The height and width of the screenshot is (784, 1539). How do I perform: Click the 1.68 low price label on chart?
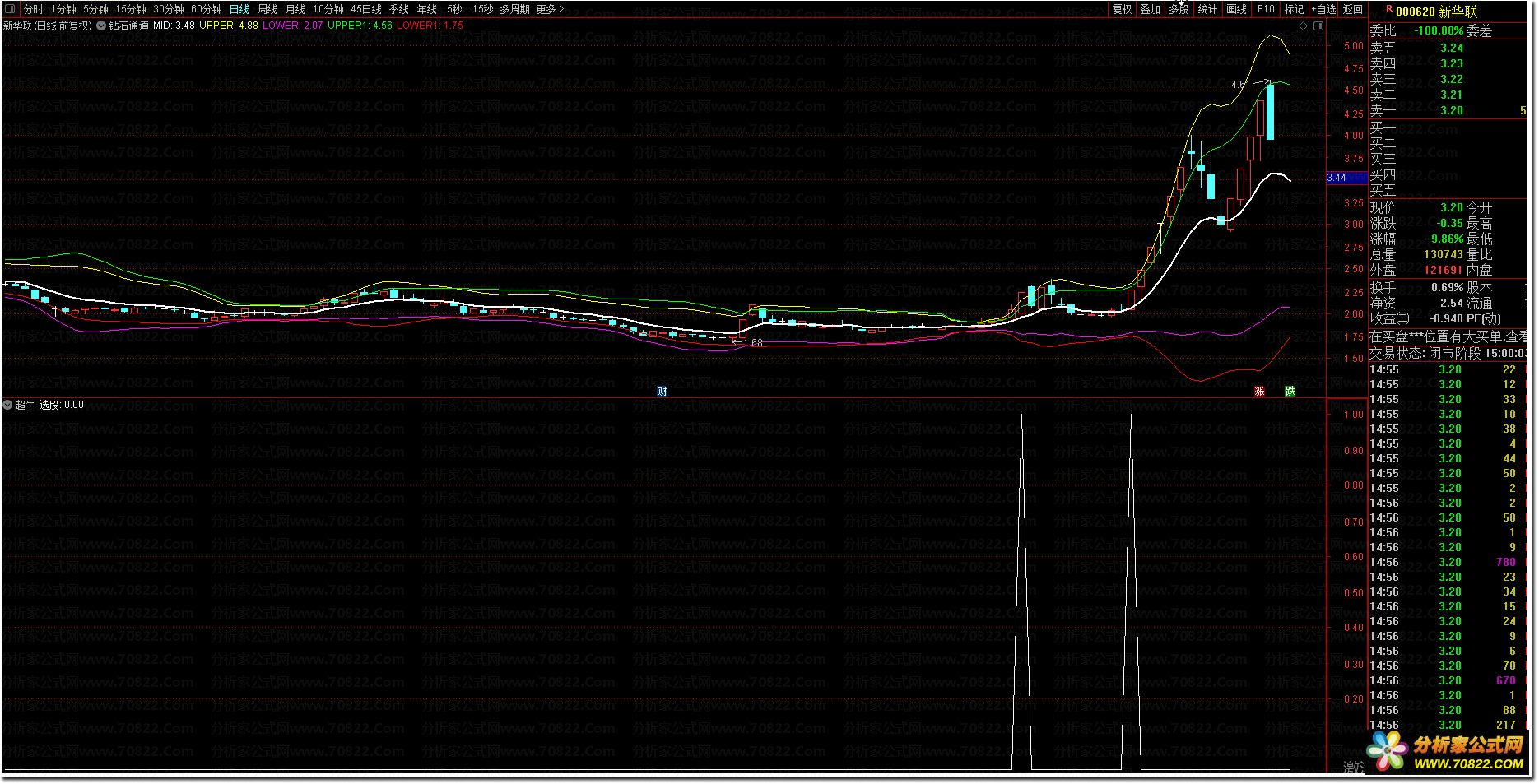754,342
